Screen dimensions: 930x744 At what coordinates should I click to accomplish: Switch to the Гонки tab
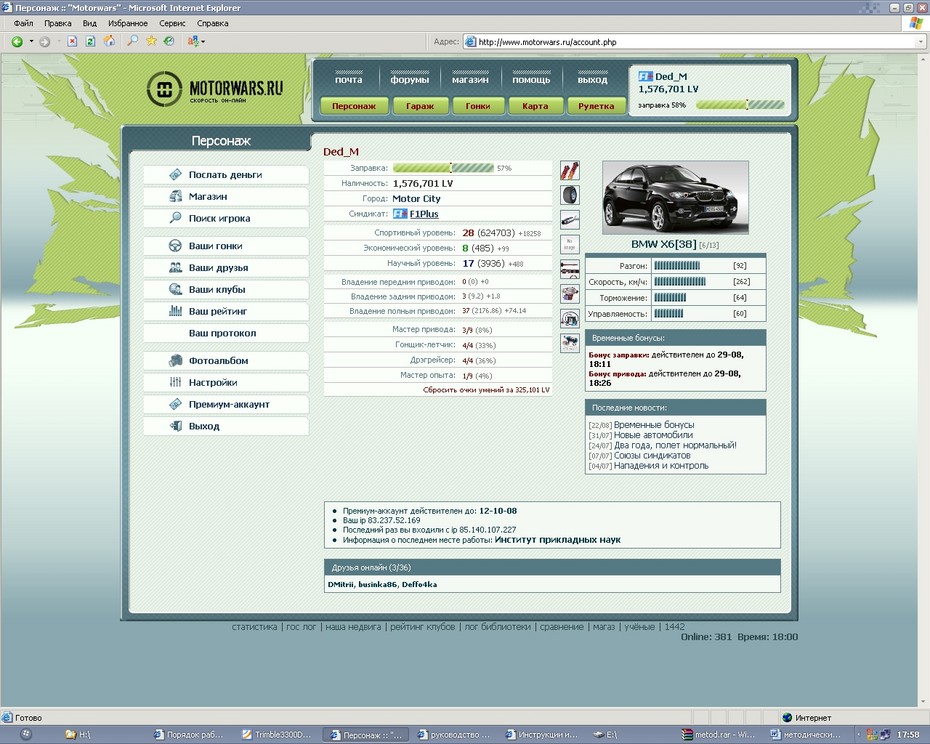click(x=478, y=106)
